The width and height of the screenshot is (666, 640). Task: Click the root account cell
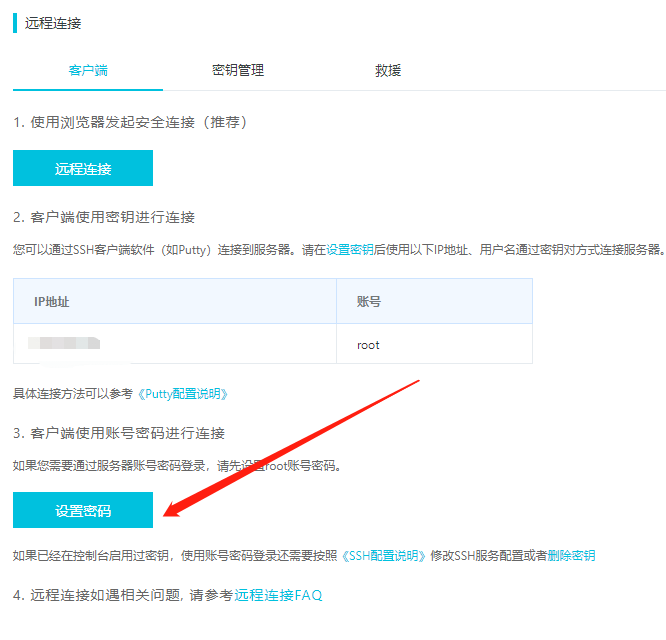368,345
